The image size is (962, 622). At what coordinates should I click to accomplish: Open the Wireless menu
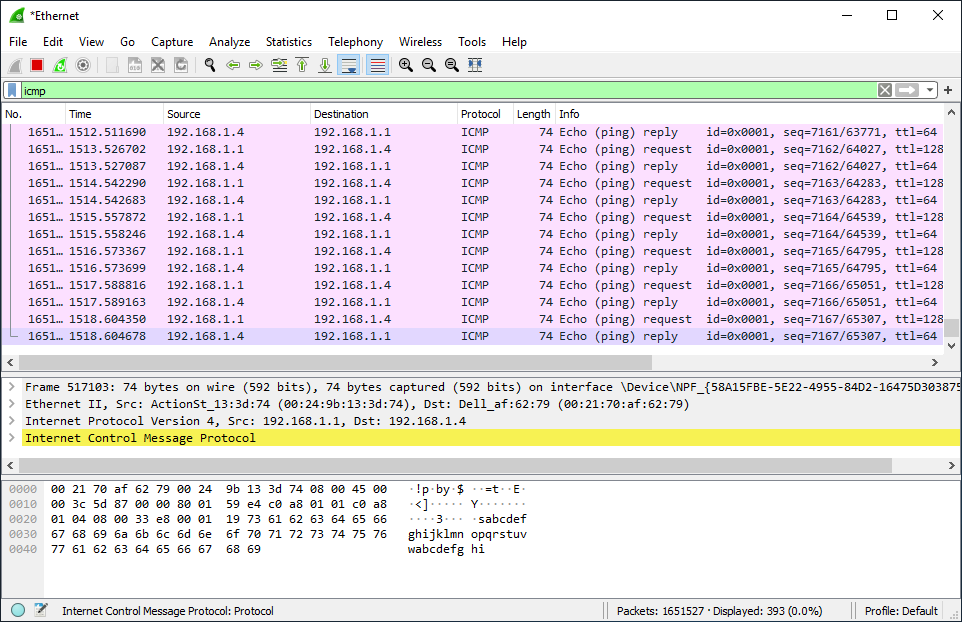click(420, 42)
